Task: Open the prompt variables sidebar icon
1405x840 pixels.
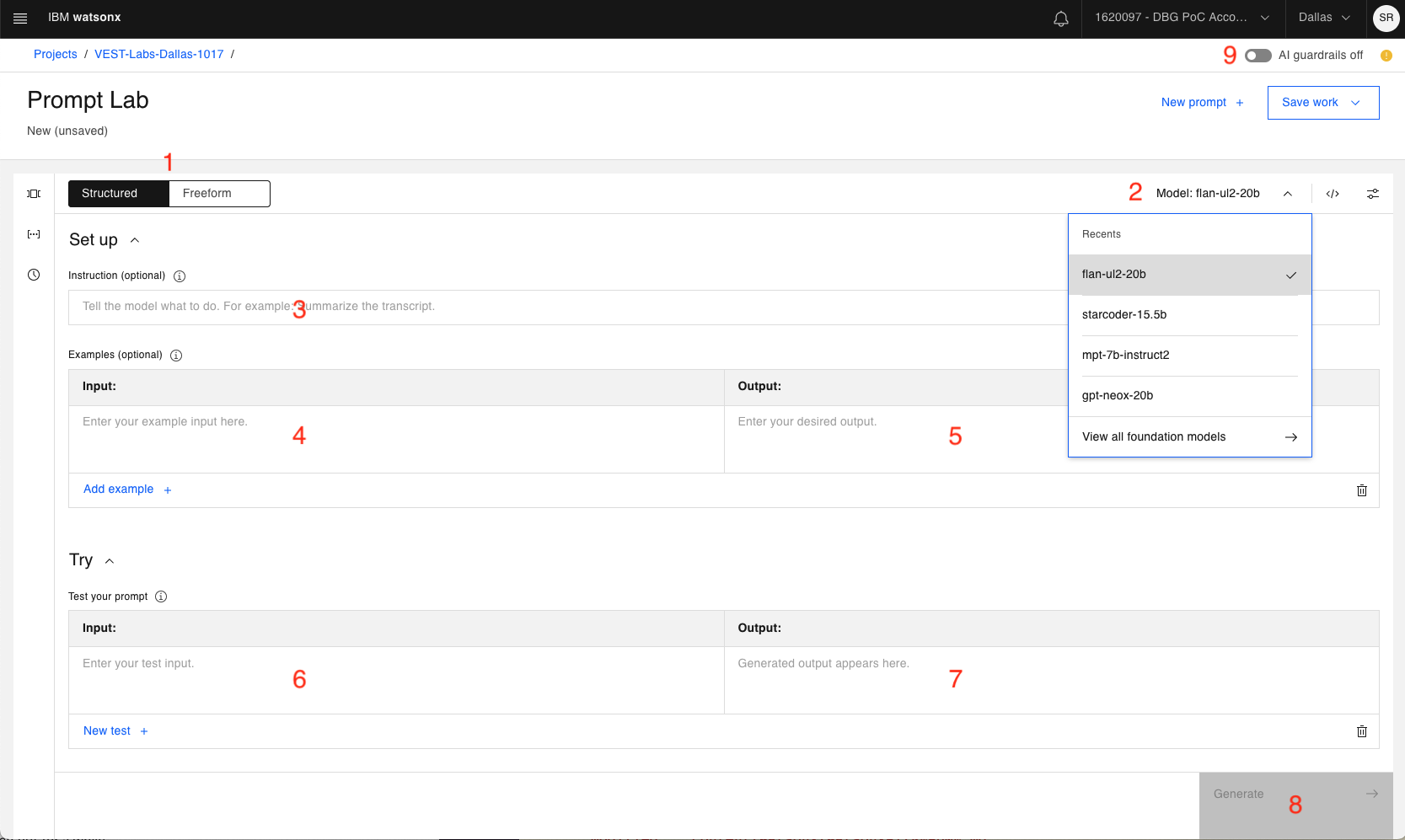Action: [x=34, y=234]
